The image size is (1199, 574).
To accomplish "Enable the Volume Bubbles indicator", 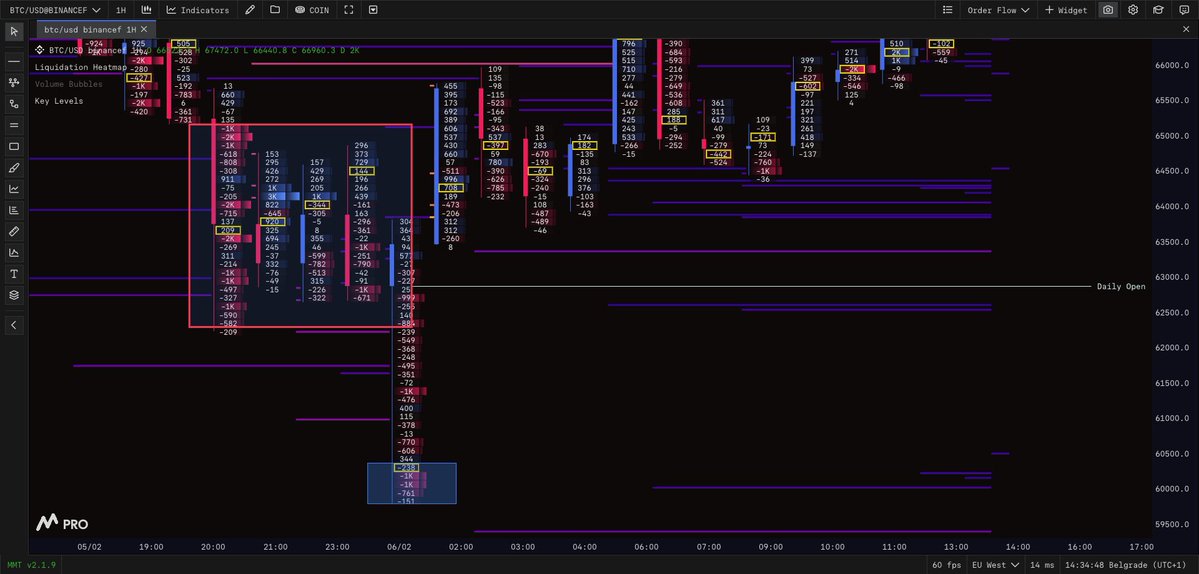I will pyautogui.click(x=68, y=84).
